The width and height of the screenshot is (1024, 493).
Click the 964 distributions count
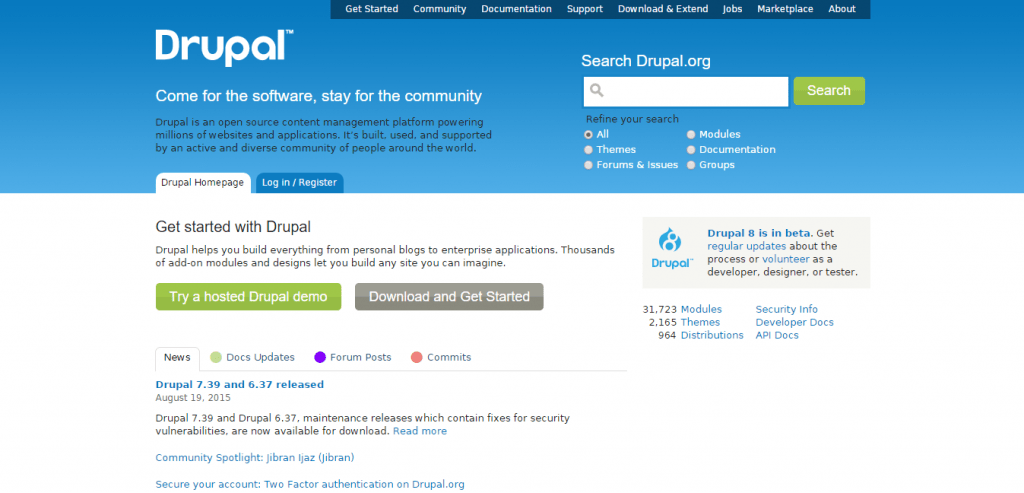click(x=667, y=336)
